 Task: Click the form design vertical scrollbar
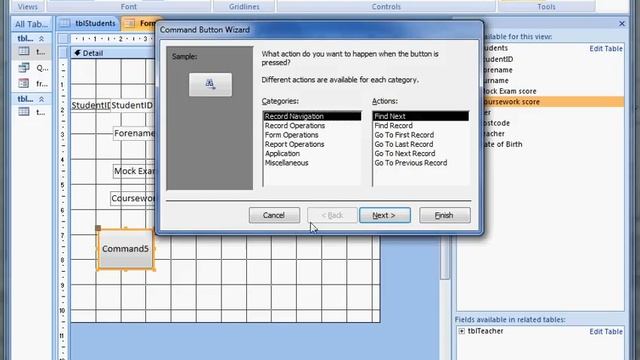click(445, 259)
